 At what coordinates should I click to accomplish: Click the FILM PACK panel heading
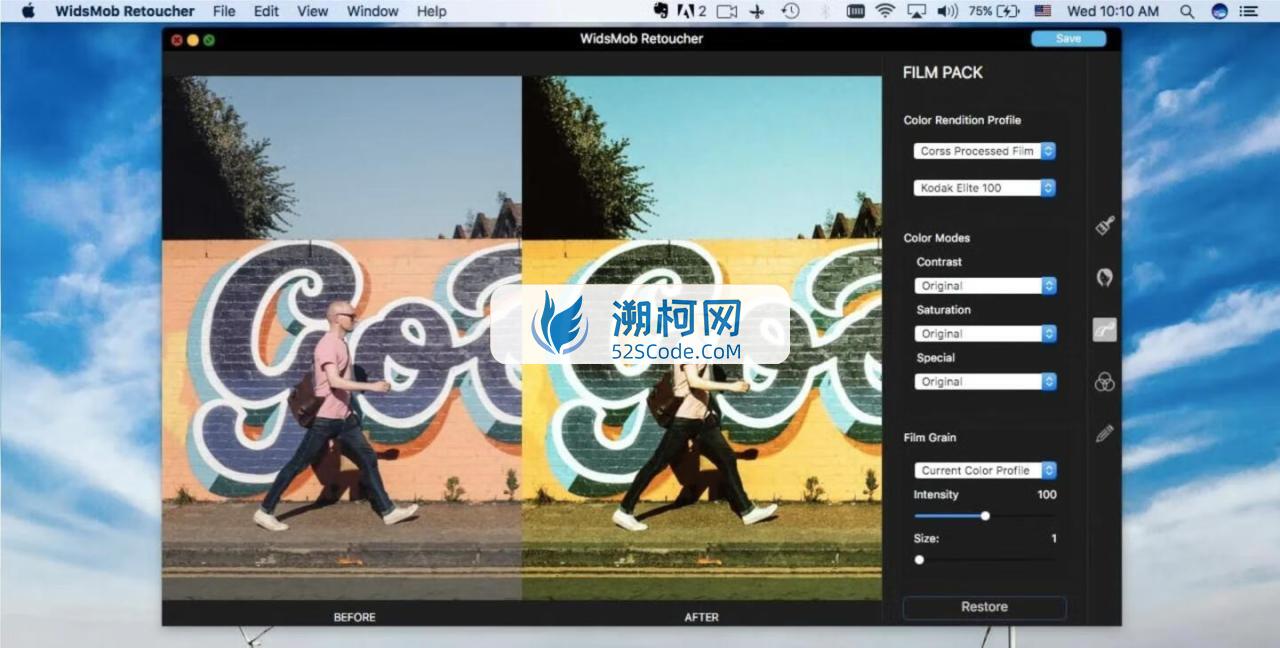click(942, 72)
